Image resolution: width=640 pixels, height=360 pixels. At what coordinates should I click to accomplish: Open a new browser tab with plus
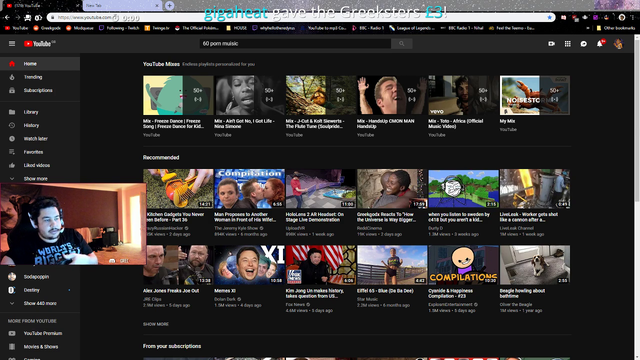pos(169,6)
